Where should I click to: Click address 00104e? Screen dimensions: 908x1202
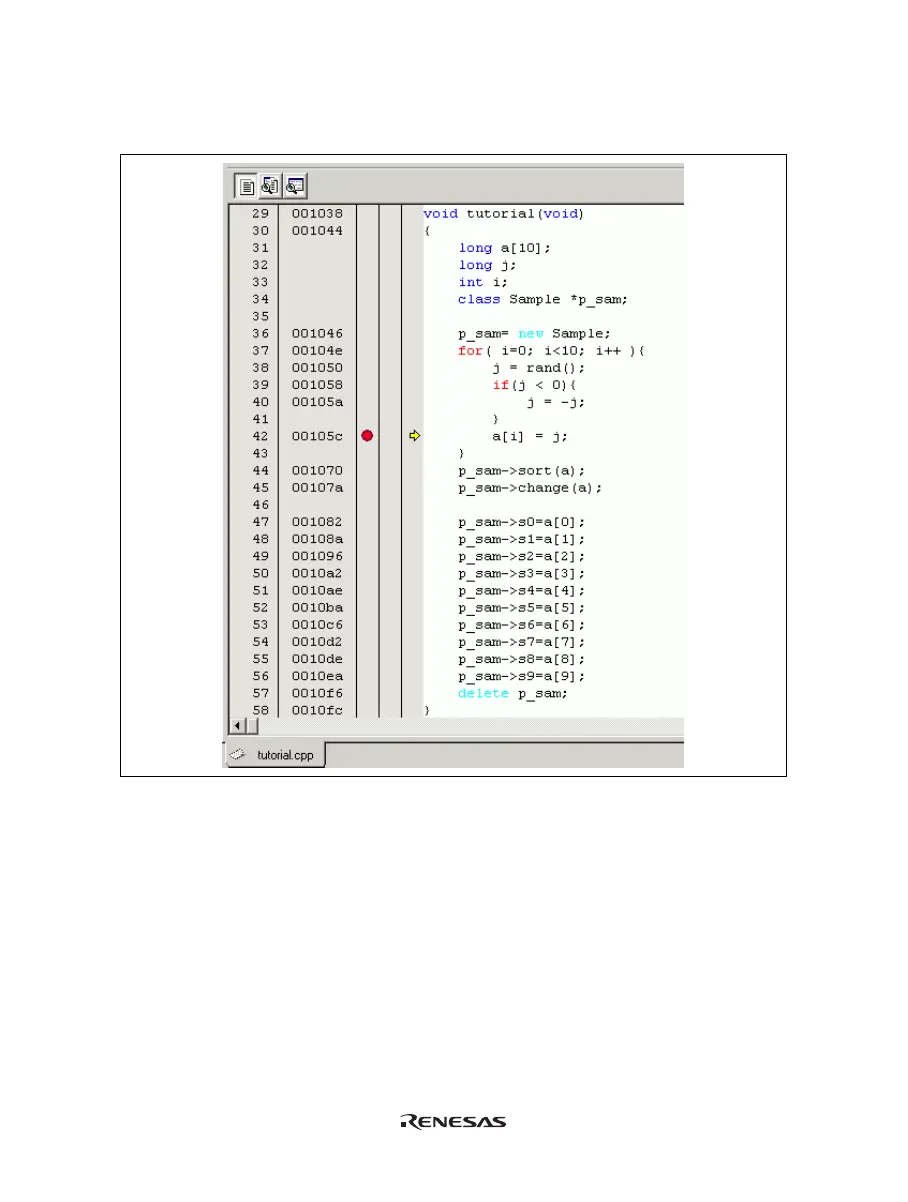(x=317, y=350)
